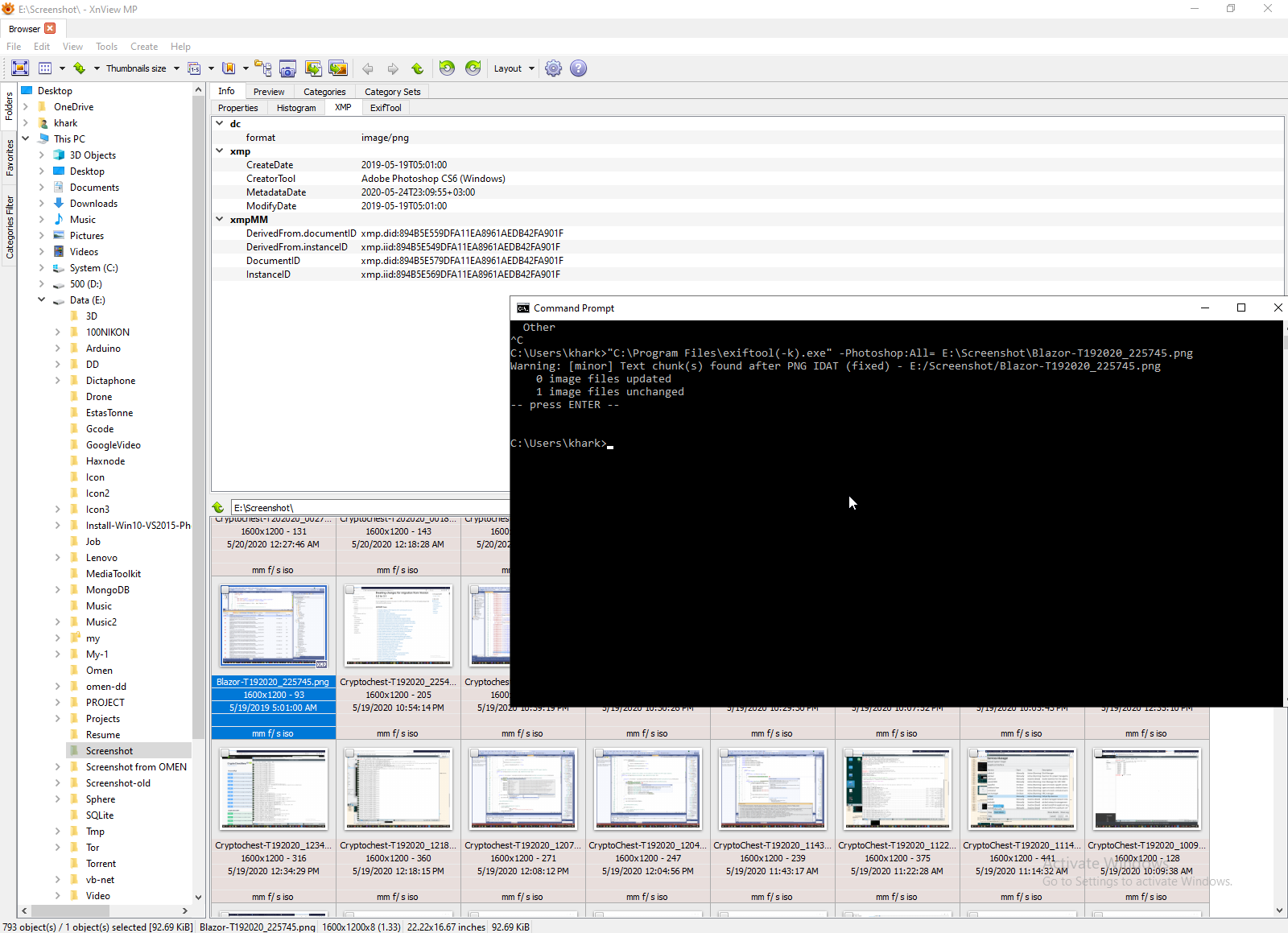Select the Histogram sub-tab
Screen dimensions: 1288x933
tap(296, 108)
